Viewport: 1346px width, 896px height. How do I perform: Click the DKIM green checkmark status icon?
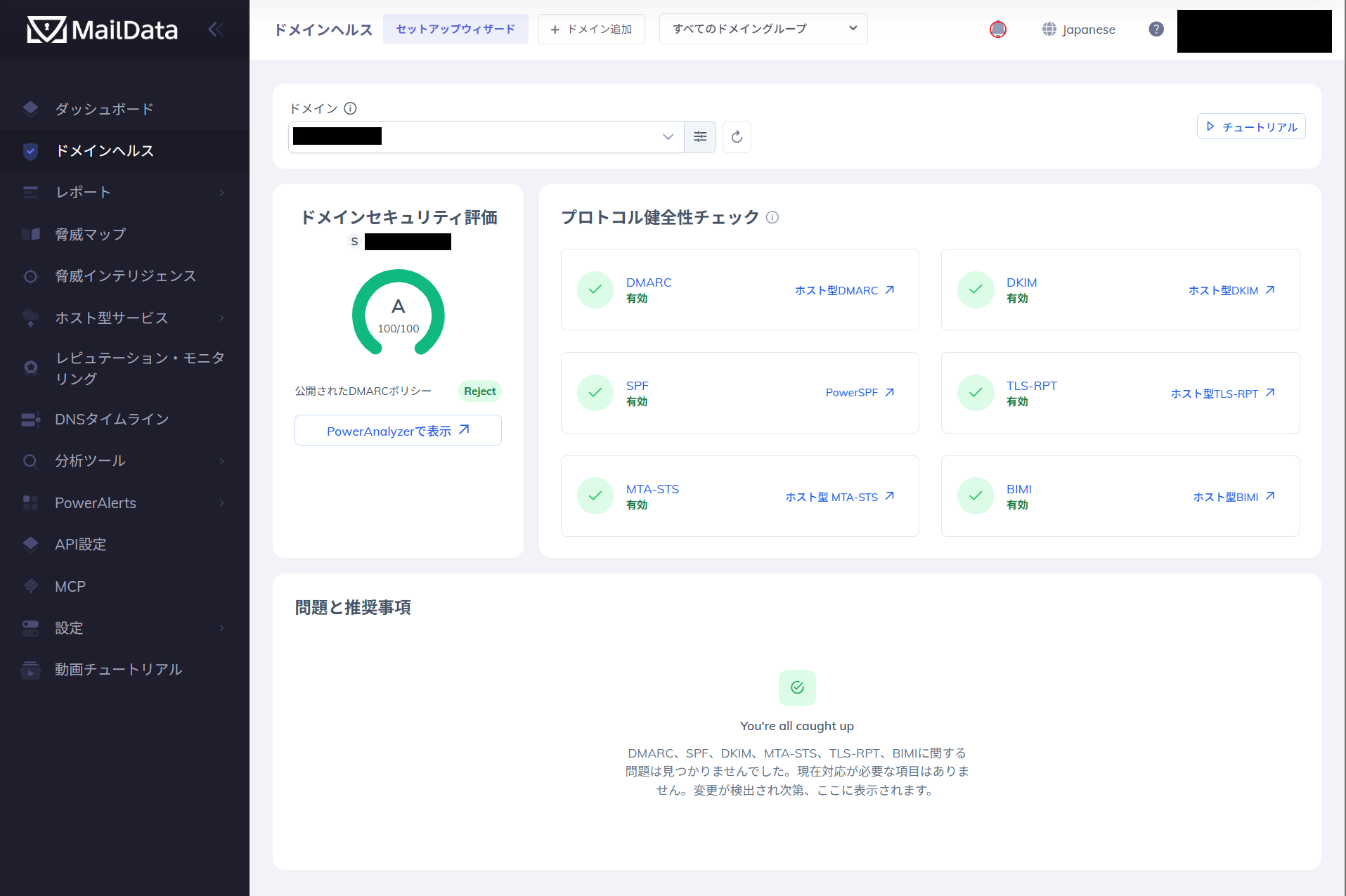[976, 290]
